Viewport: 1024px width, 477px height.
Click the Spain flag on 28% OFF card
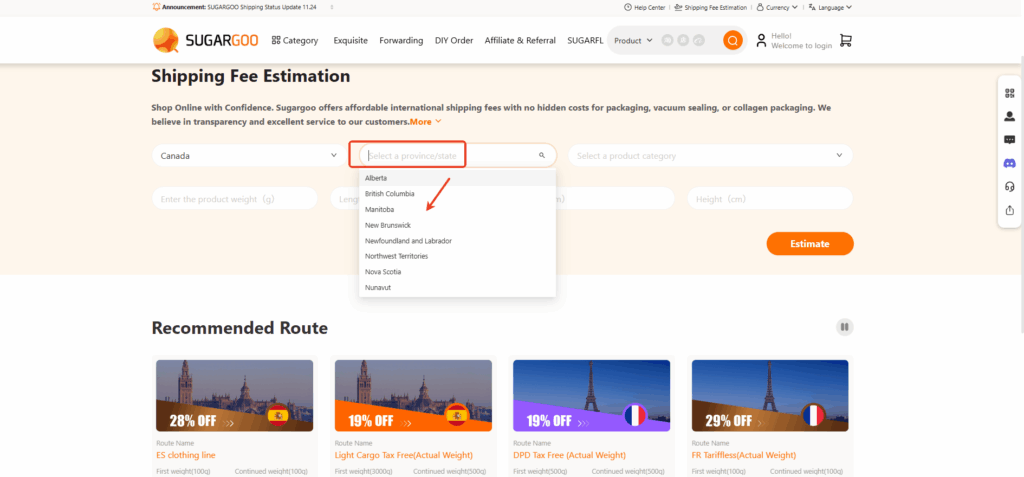278,415
